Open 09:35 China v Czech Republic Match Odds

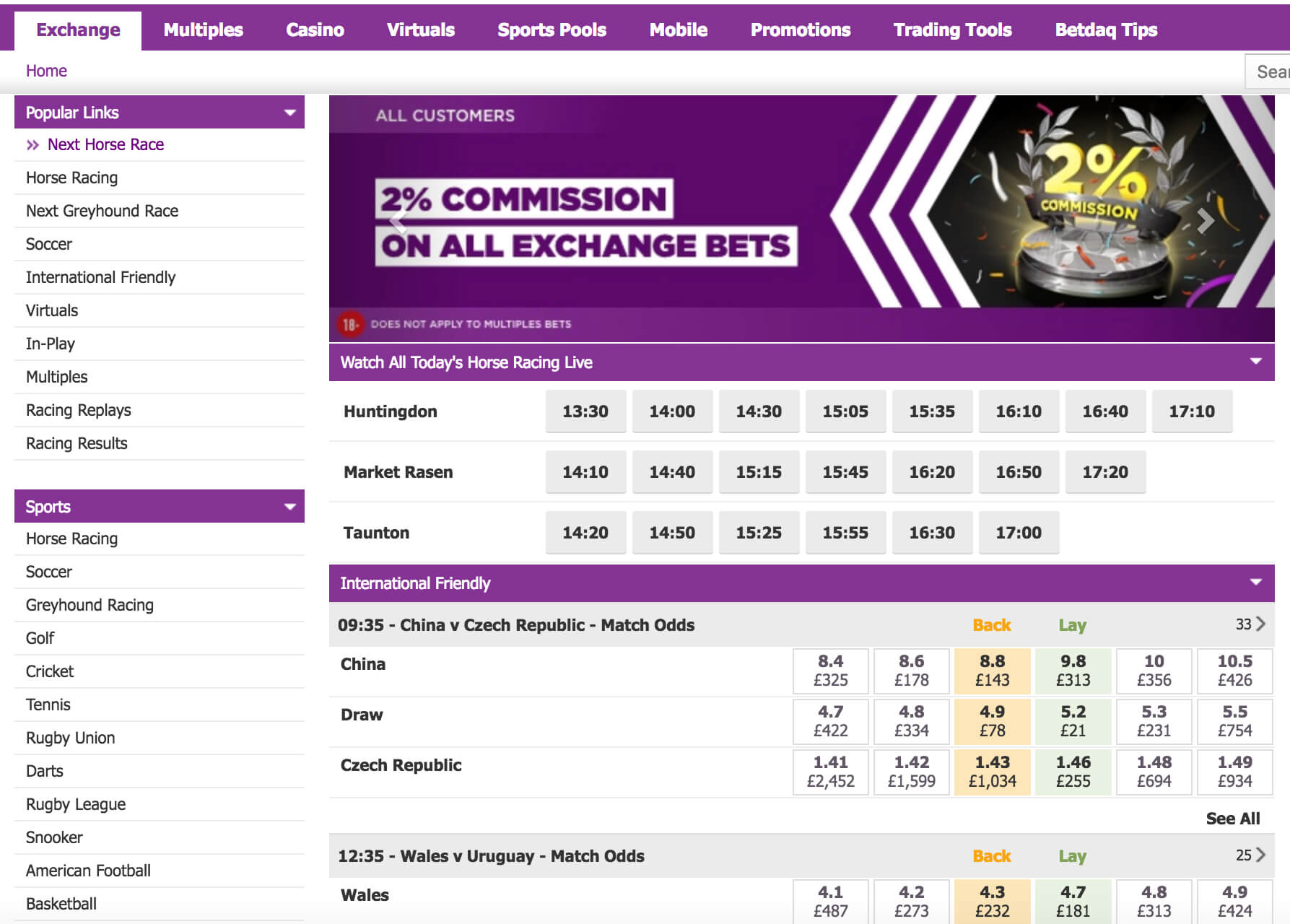point(516,625)
